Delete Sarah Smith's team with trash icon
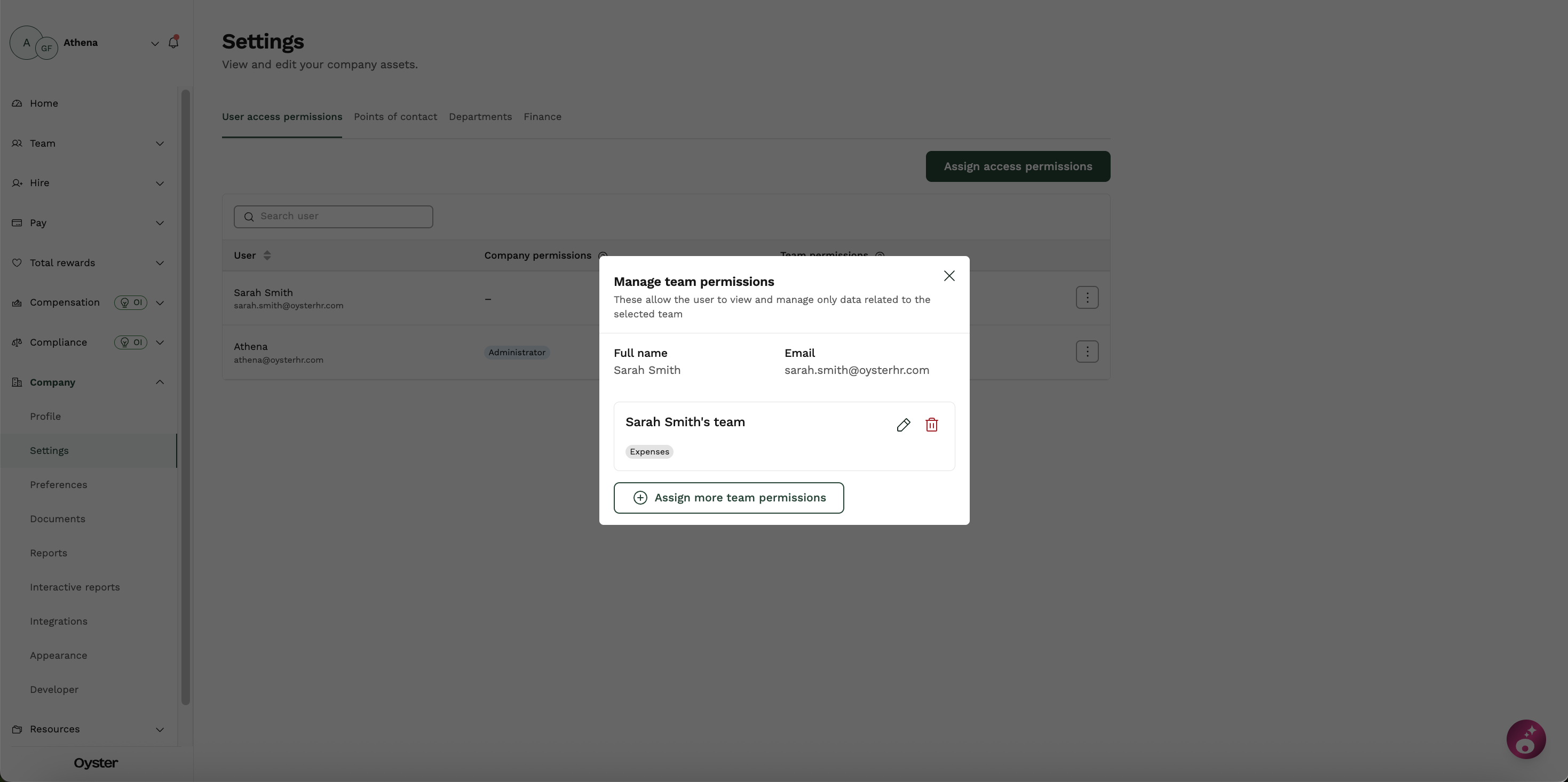The width and height of the screenshot is (1568, 782). (x=931, y=425)
